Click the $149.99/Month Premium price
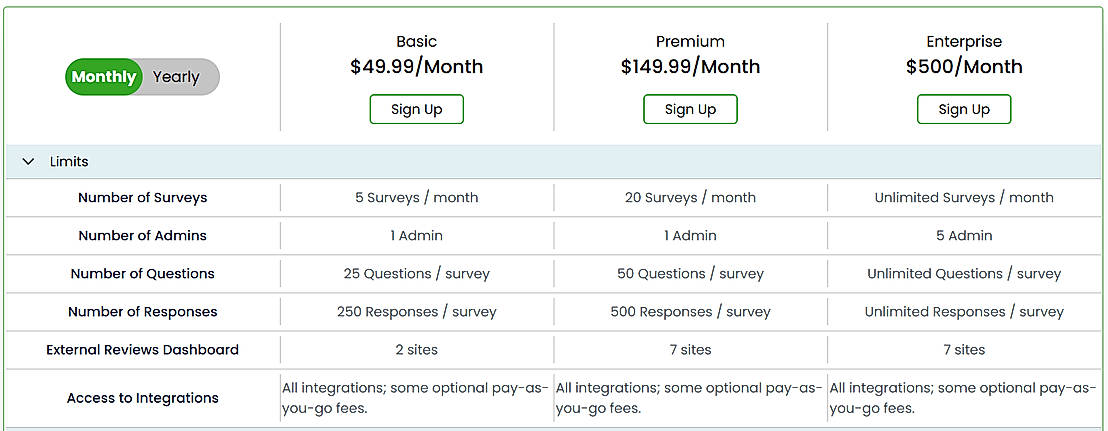This screenshot has height=431, width=1108. click(690, 67)
